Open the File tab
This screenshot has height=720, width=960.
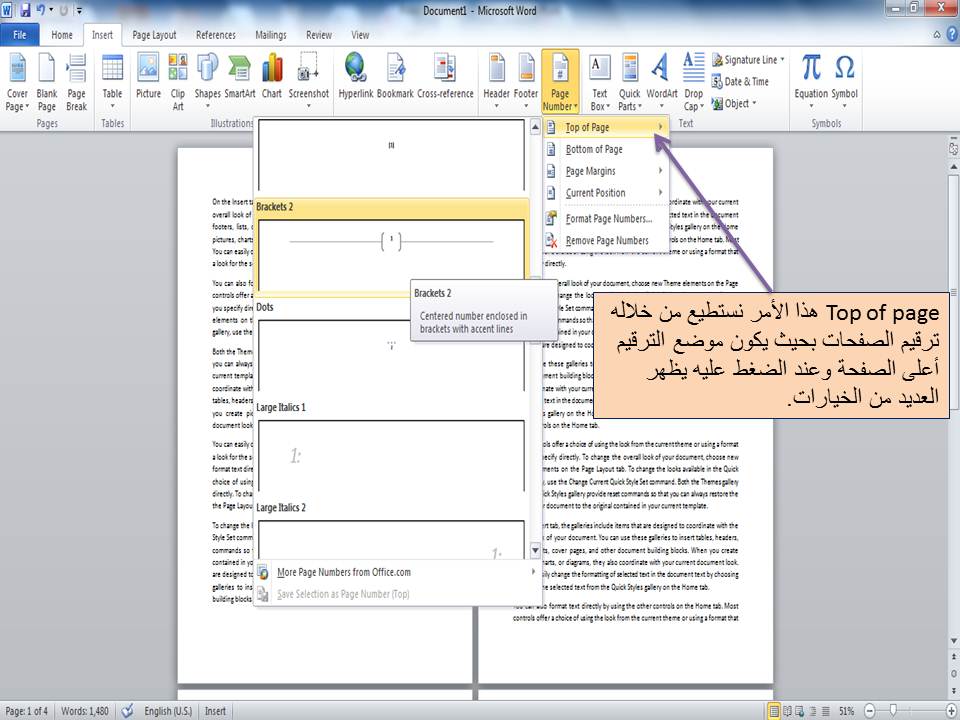tap(20, 35)
